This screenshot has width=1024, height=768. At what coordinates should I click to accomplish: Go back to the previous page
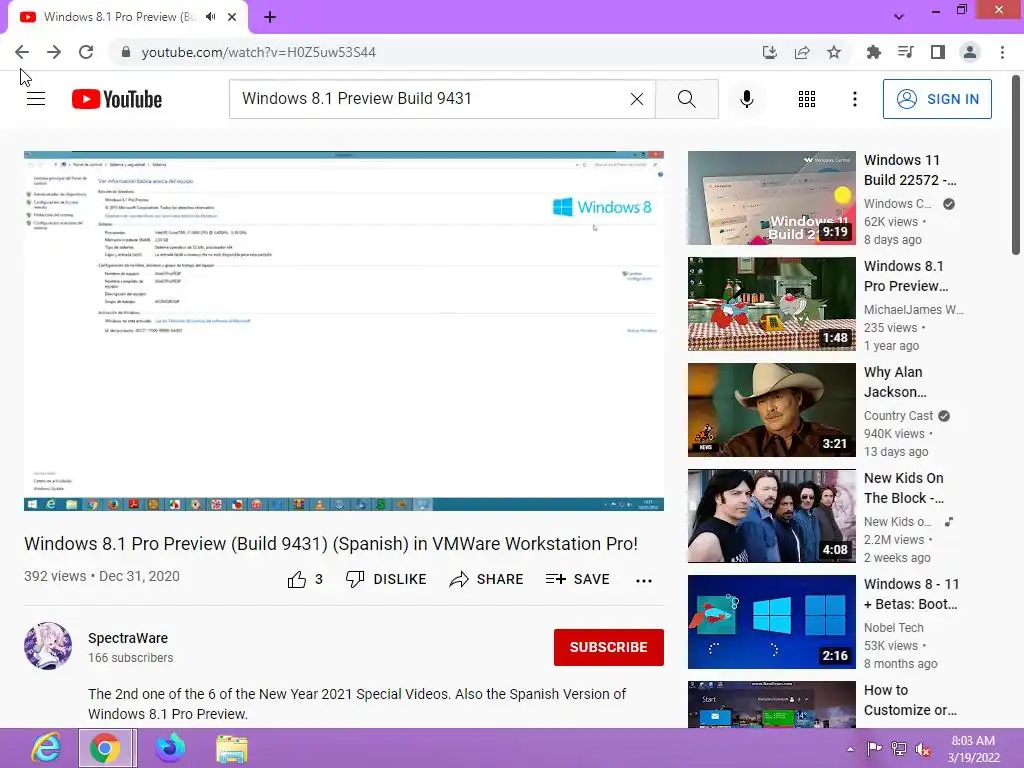click(x=22, y=52)
